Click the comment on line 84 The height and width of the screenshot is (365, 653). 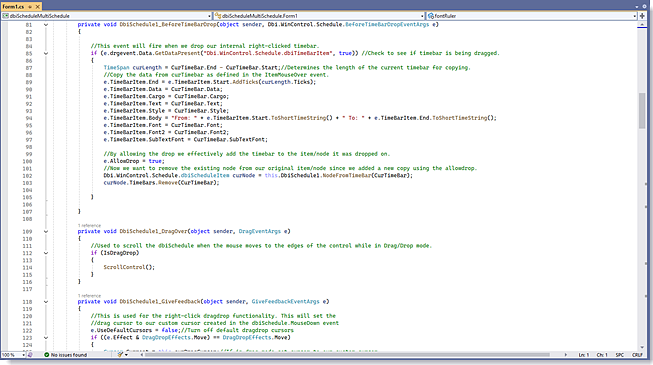coord(205,46)
